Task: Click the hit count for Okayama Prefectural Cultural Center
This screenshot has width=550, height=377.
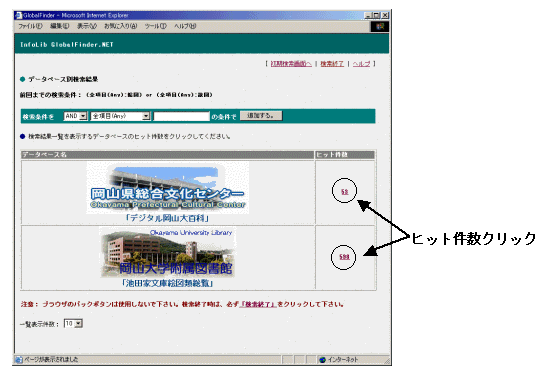Action: 344,191
